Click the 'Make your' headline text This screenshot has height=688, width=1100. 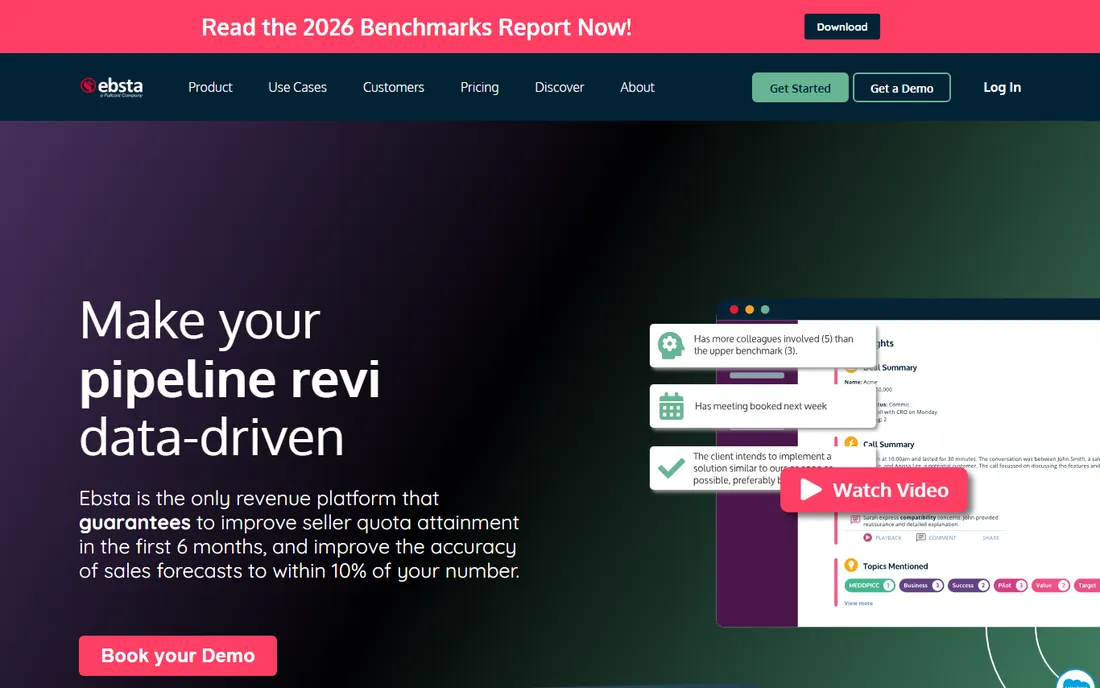pos(200,321)
